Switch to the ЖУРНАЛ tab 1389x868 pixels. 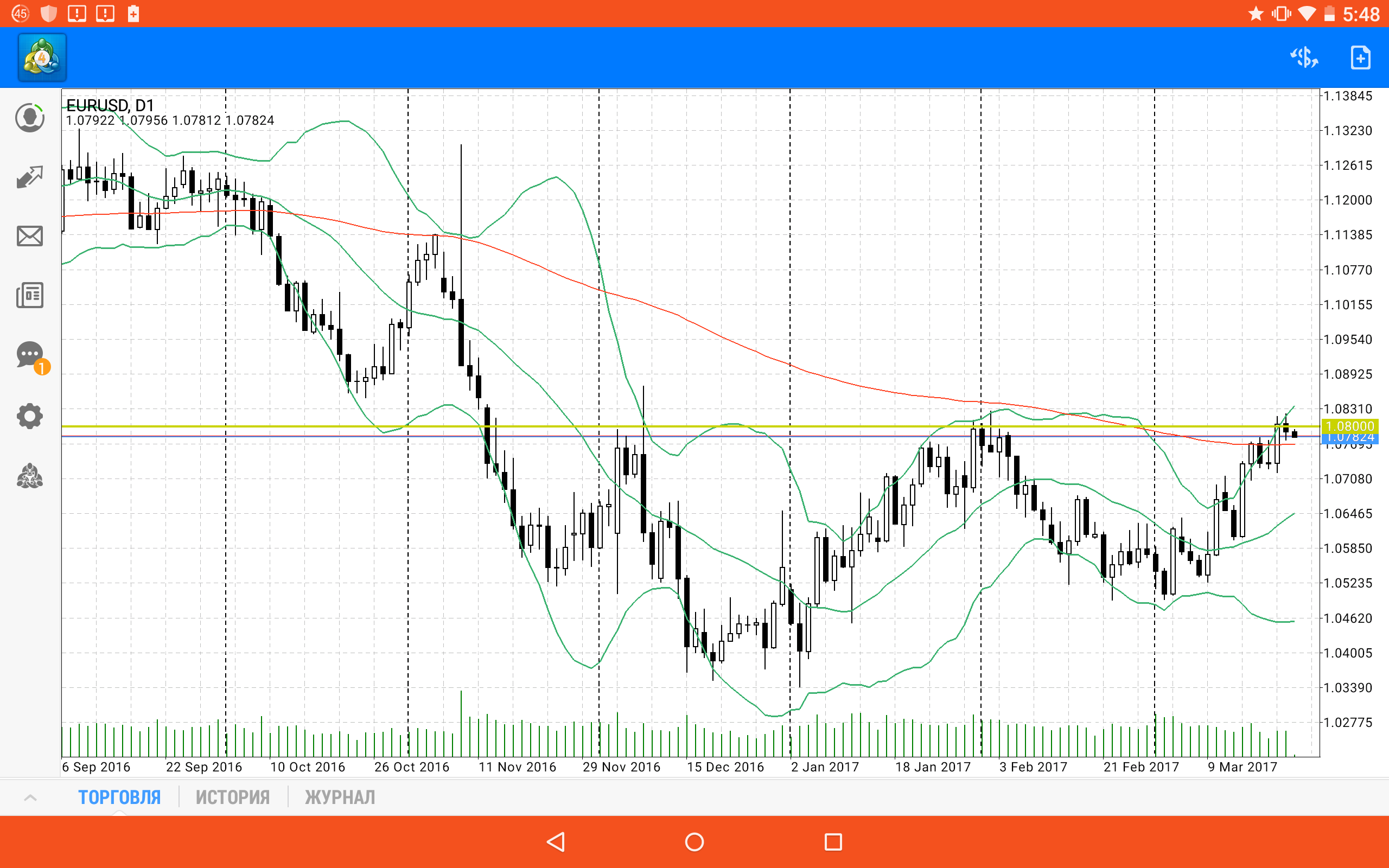(340, 797)
